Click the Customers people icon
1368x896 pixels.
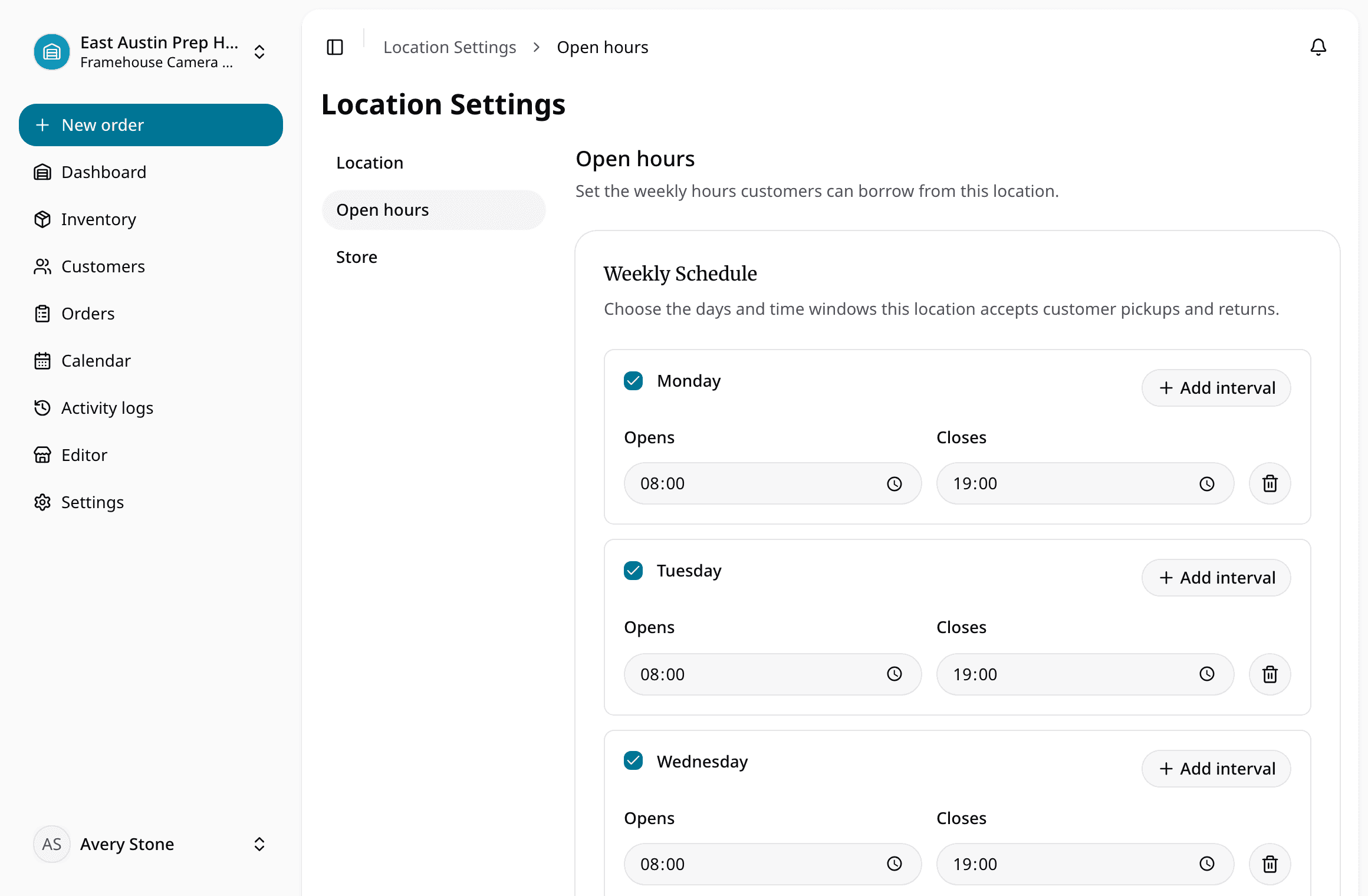pyautogui.click(x=42, y=266)
